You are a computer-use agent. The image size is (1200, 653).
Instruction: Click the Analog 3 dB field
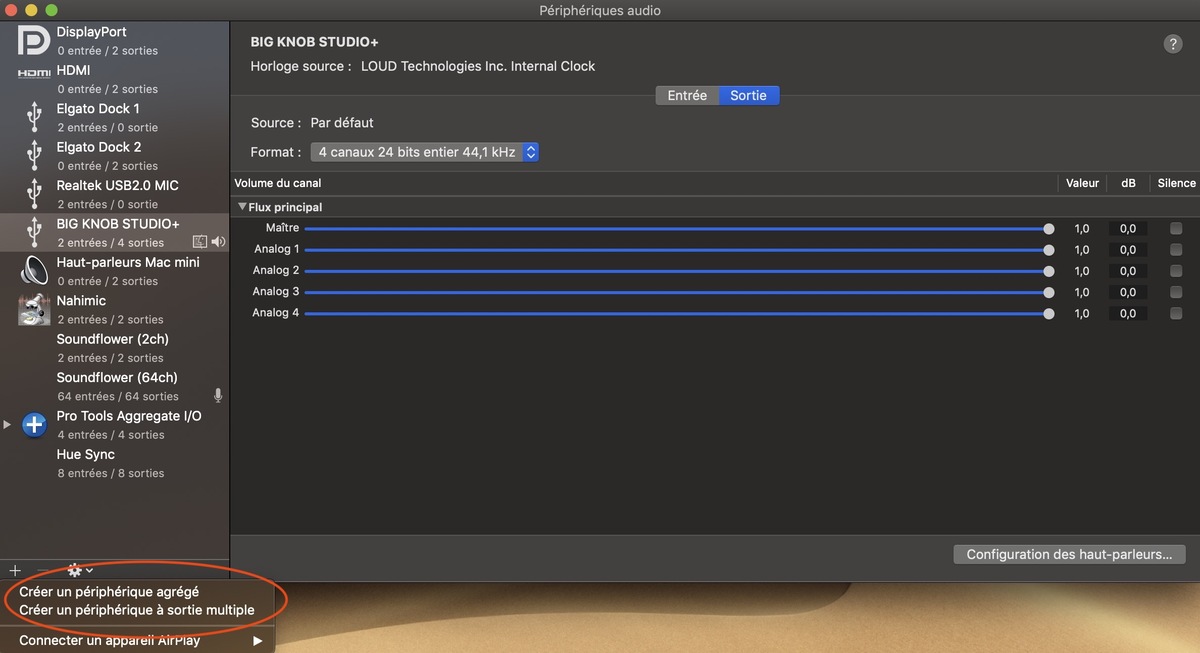[1128, 292]
